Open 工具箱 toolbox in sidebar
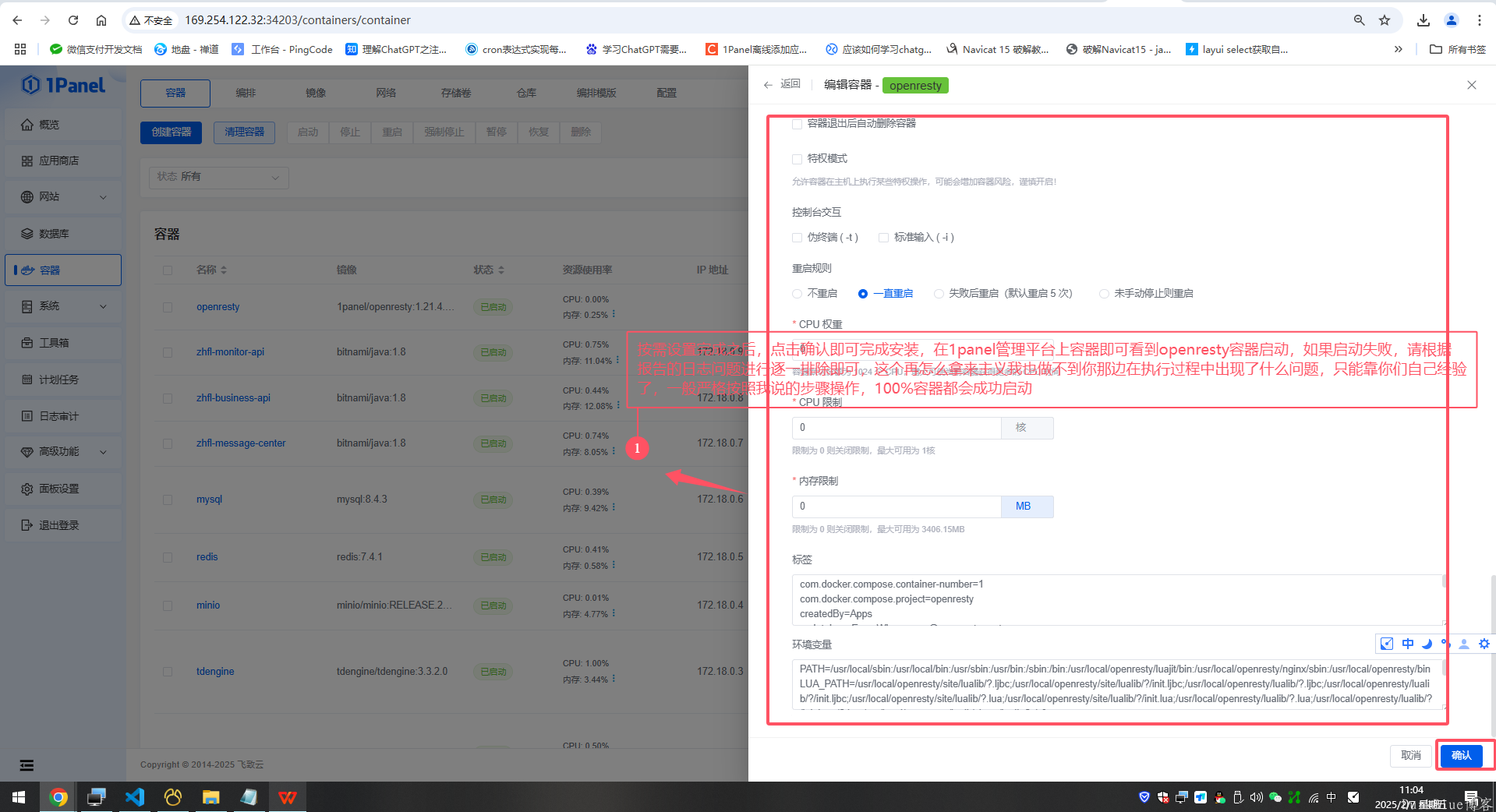This screenshot has width=1496, height=812. [x=63, y=343]
